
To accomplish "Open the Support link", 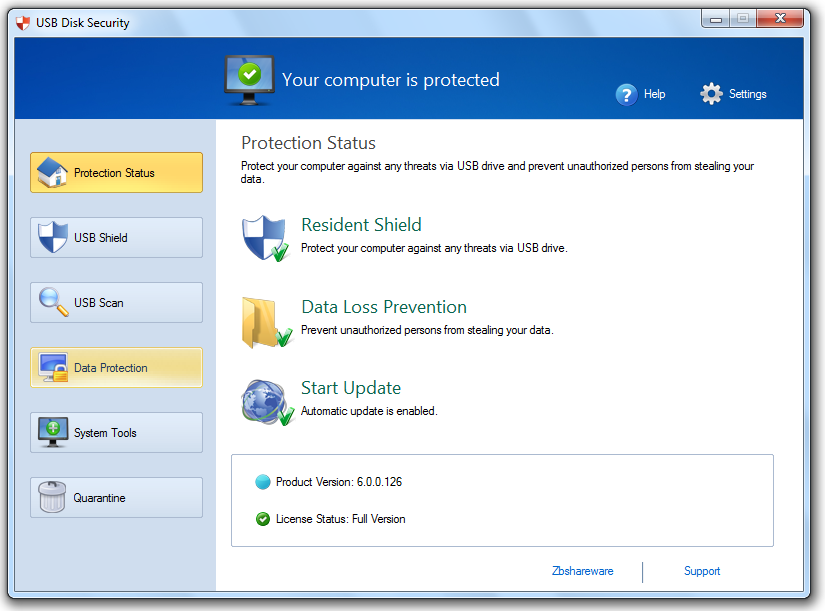I will click(702, 571).
